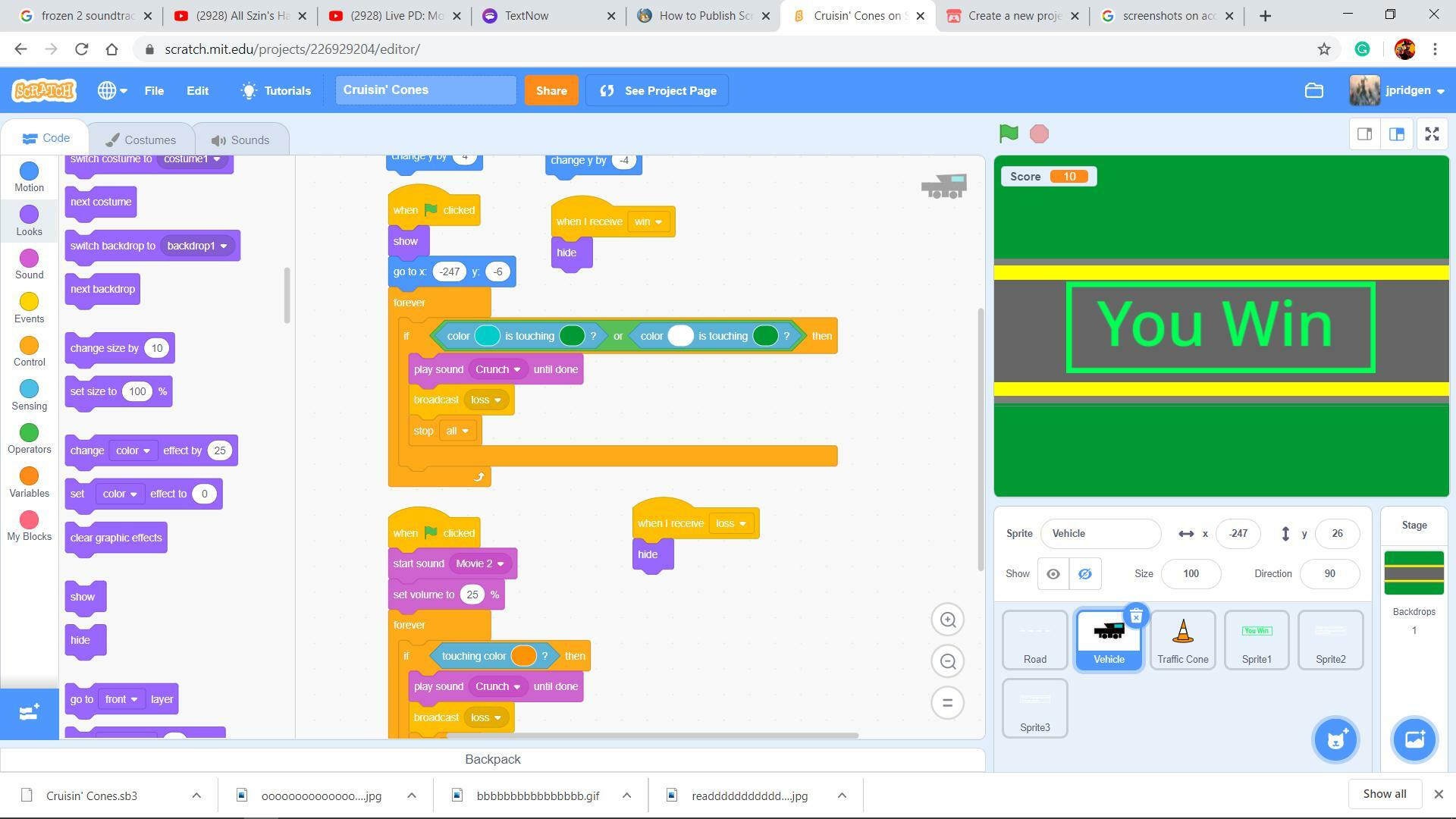
Task: Pick the orange touching color swatch
Action: tap(523, 656)
